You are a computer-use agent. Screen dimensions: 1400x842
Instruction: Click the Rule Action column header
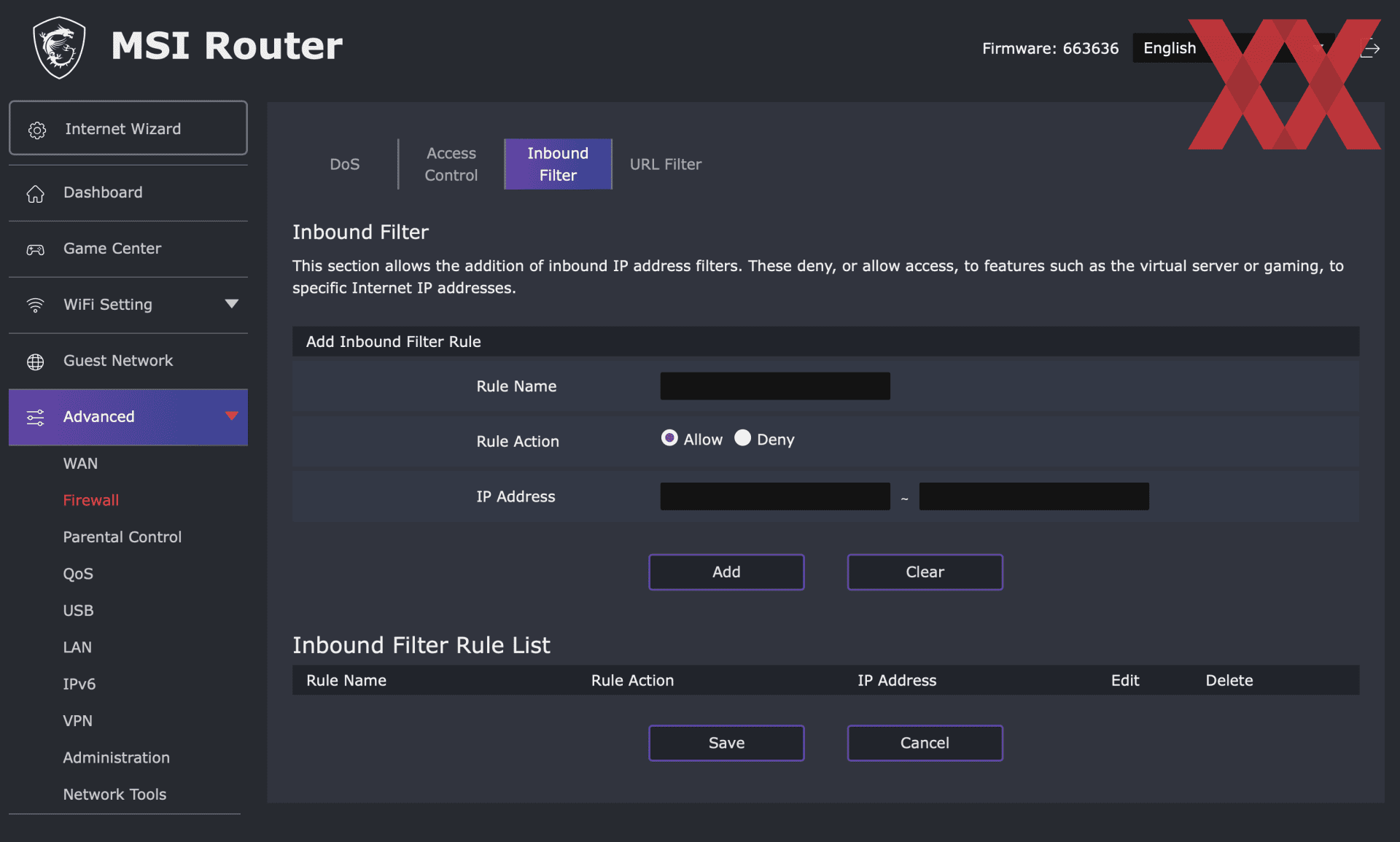click(x=632, y=680)
